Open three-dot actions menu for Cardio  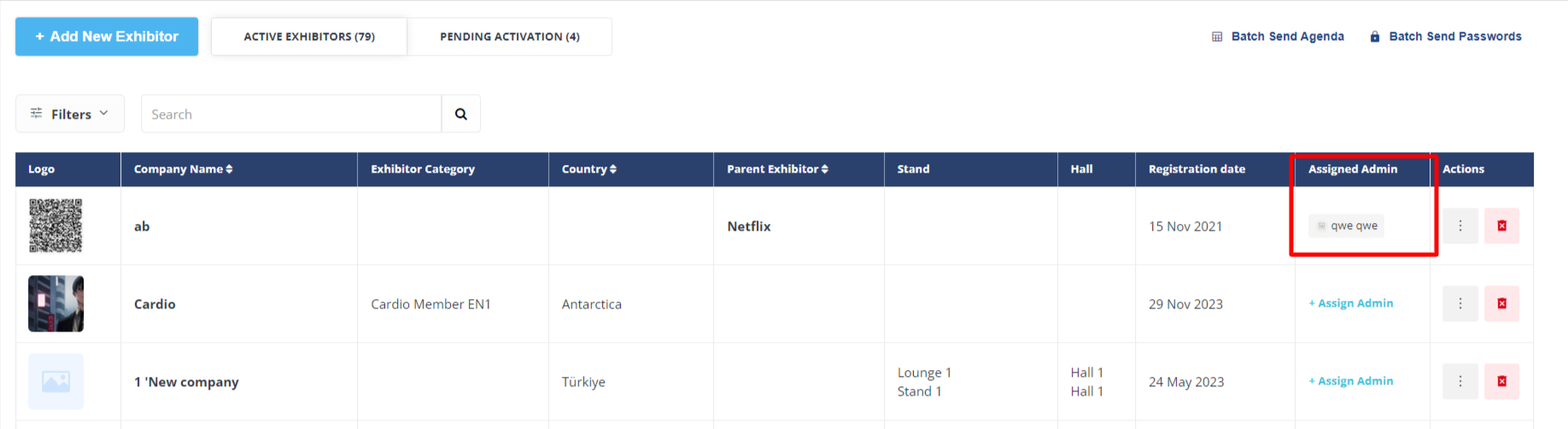[1460, 303]
